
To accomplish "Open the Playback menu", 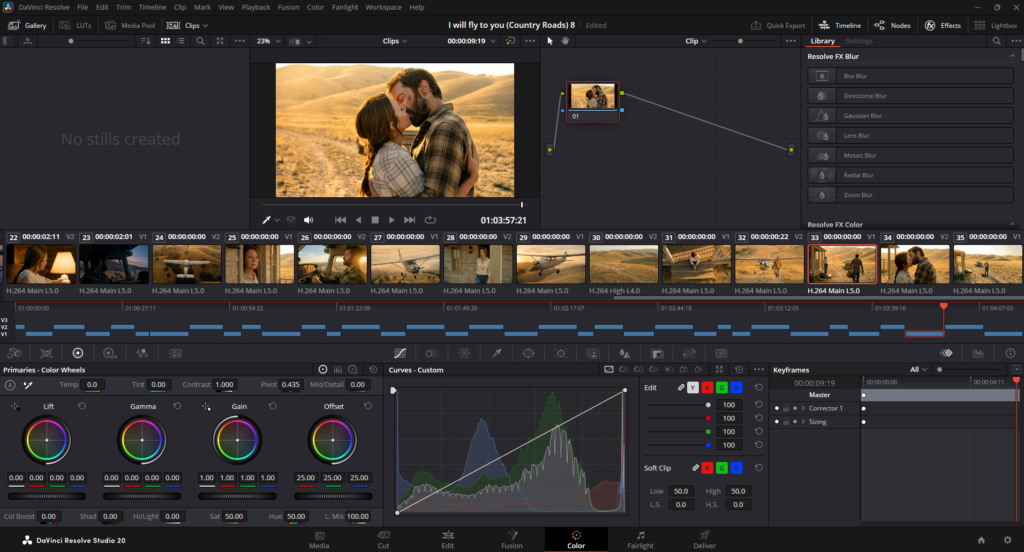I will [255, 7].
